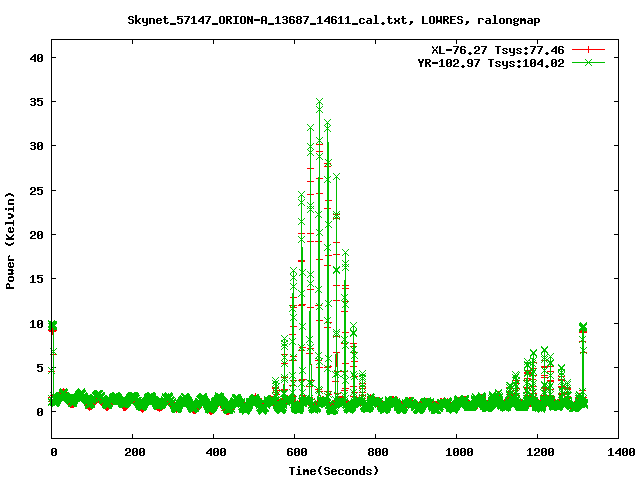Click the x-axis tick label 600
The image size is (640, 480).
296,452
